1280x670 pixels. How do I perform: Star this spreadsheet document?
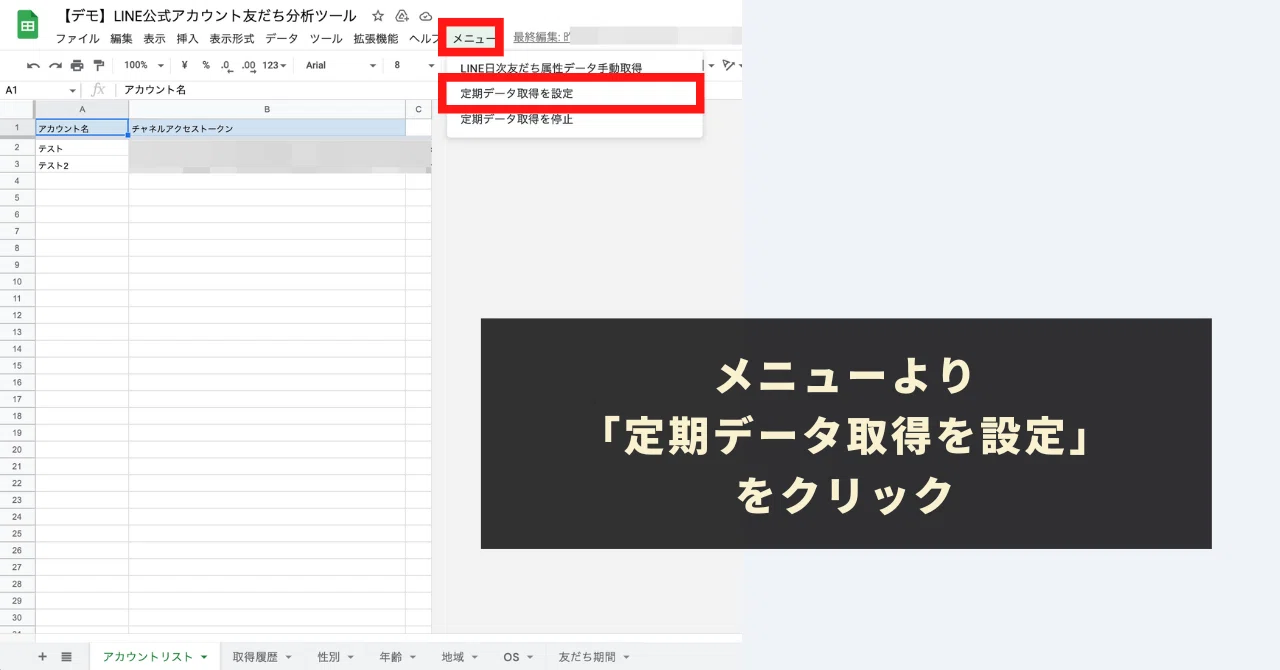point(378,16)
